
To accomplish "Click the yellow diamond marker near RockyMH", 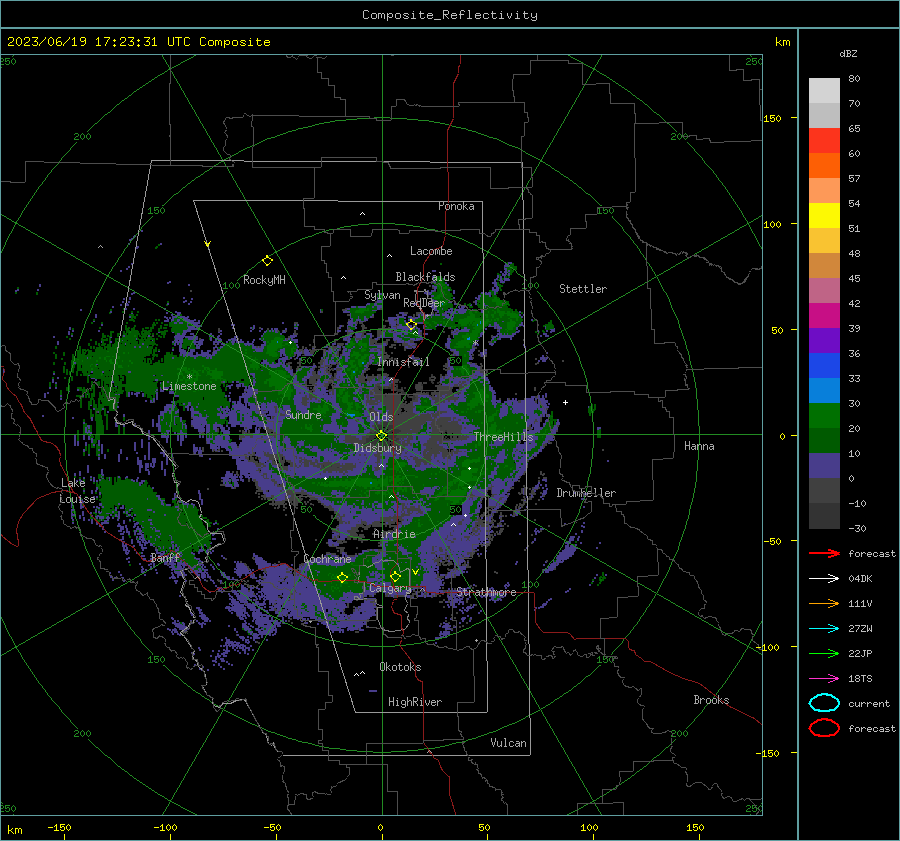I will coord(267,261).
